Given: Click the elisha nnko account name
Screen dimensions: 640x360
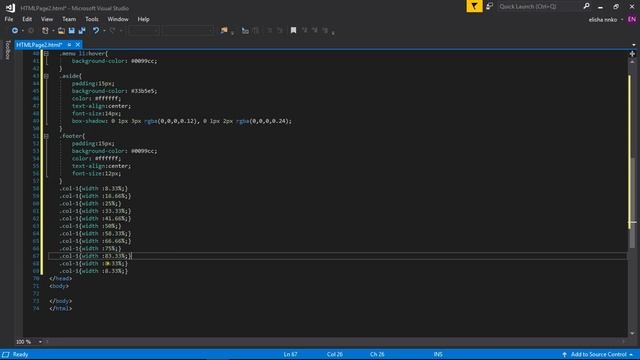Looking at the screenshot, I should click(602, 20).
